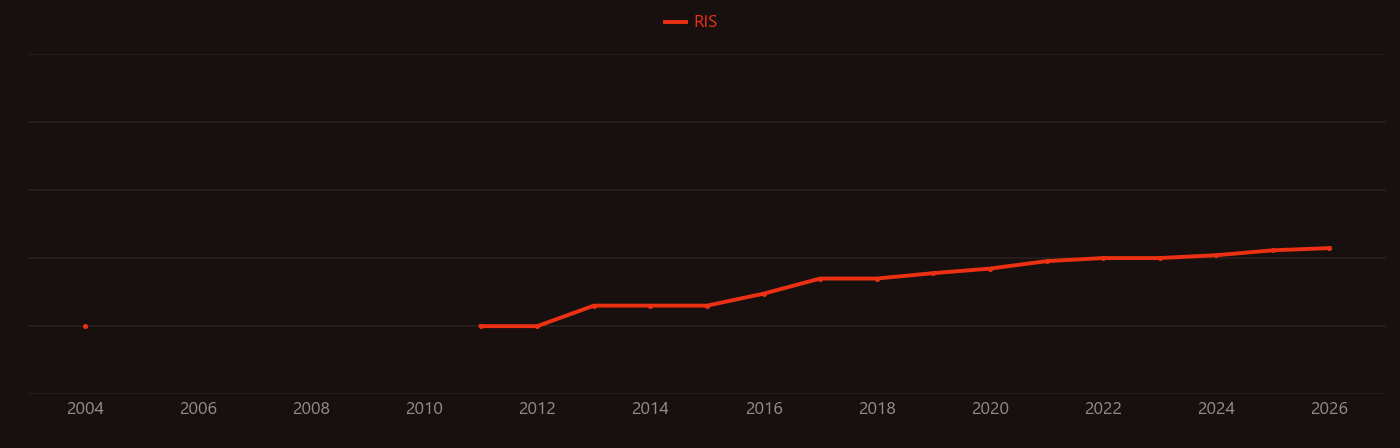Click the 2026 x-axis label
1400x448 pixels.
pyautogui.click(x=1329, y=409)
